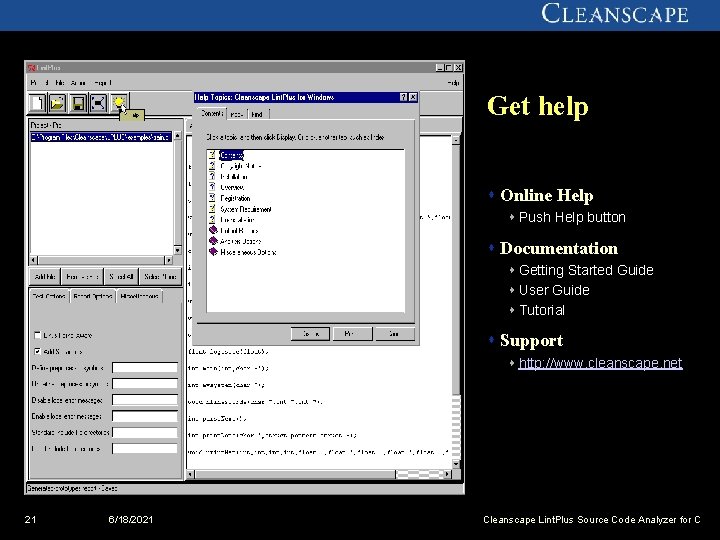
Task: Open the Analysis Options book in help contents
Action: pyautogui.click(x=241, y=241)
